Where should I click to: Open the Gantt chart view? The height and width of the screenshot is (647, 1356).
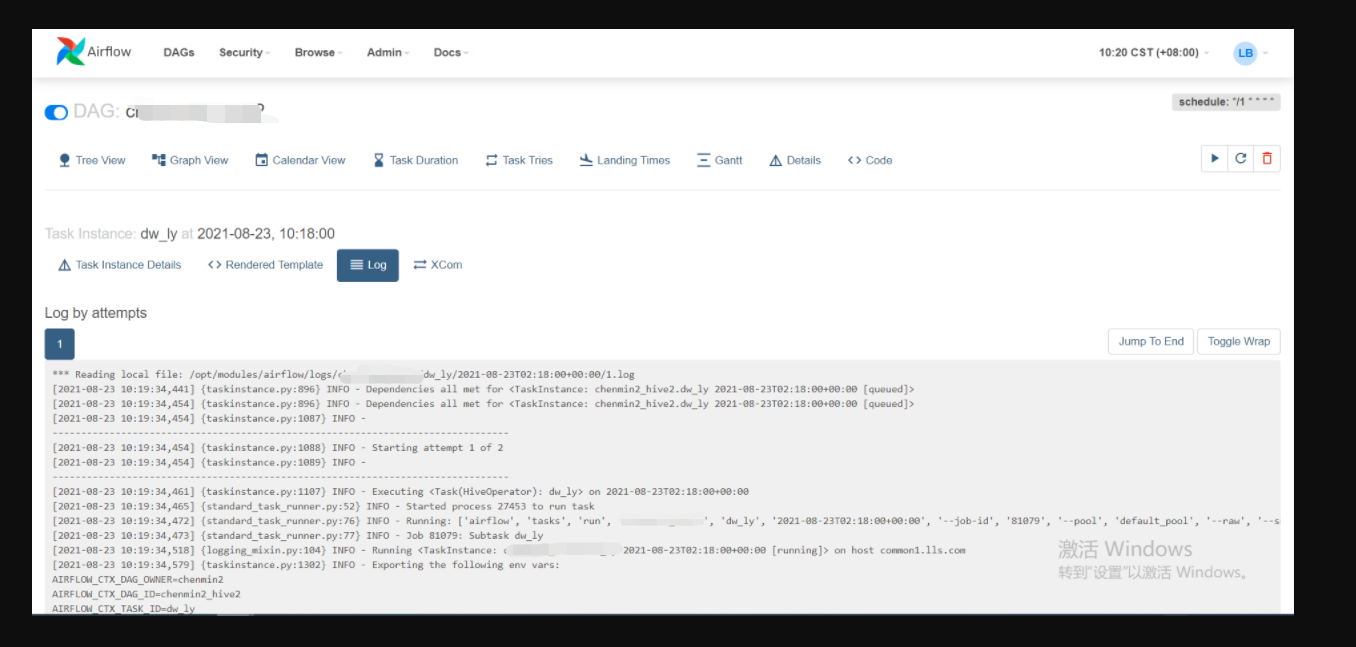pyautogui.click(x=719, y=159)
